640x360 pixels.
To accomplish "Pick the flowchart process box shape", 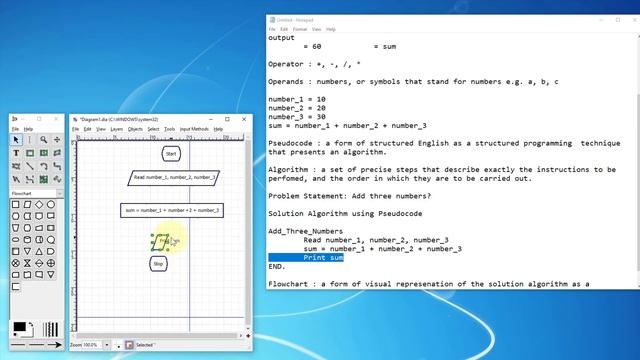I will pos(16,204).
